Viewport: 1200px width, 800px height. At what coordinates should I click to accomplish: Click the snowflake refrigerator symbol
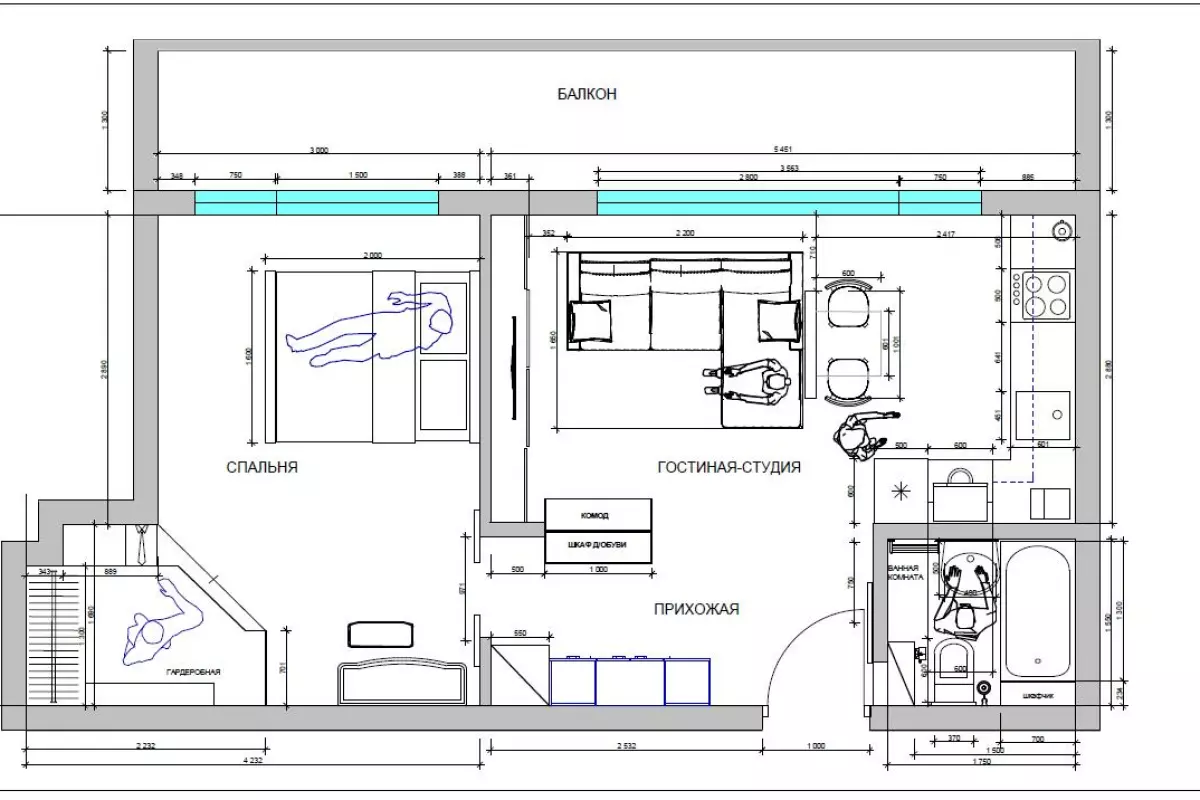coord(900,490)
